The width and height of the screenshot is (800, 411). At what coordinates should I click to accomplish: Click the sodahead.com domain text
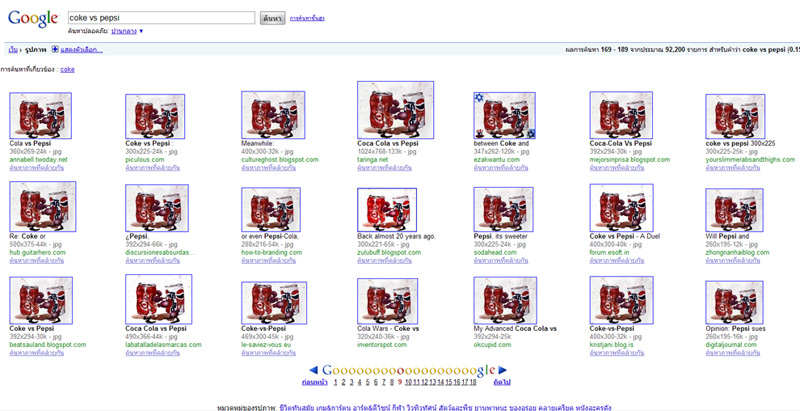[x=495, y=252]
